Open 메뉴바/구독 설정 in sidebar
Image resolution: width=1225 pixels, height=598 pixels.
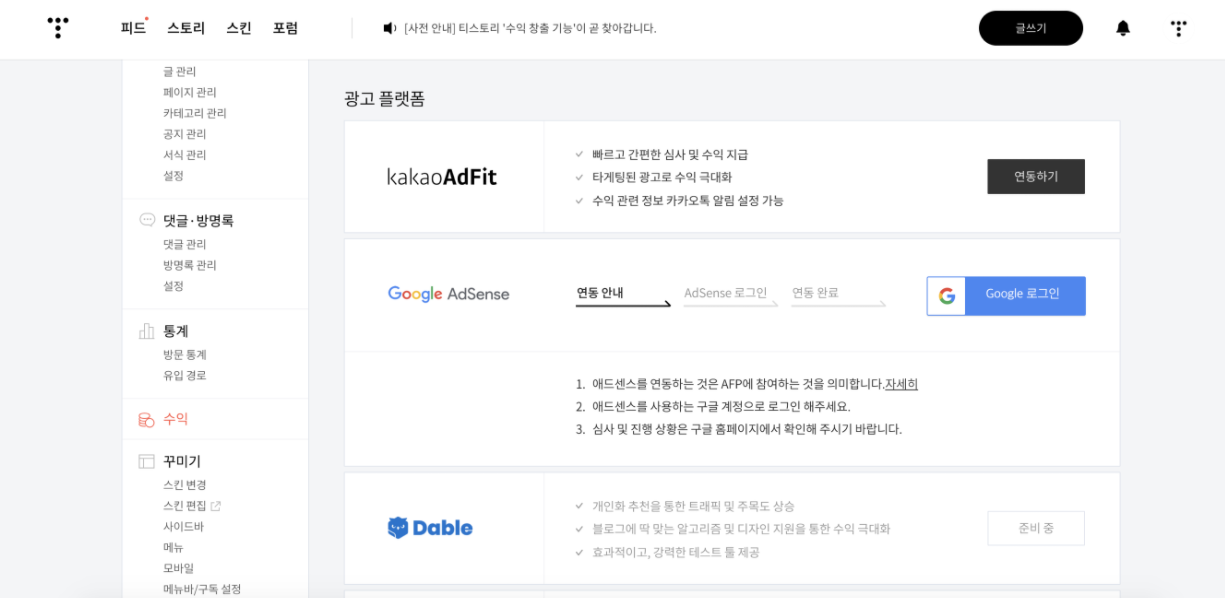[202, 589]
